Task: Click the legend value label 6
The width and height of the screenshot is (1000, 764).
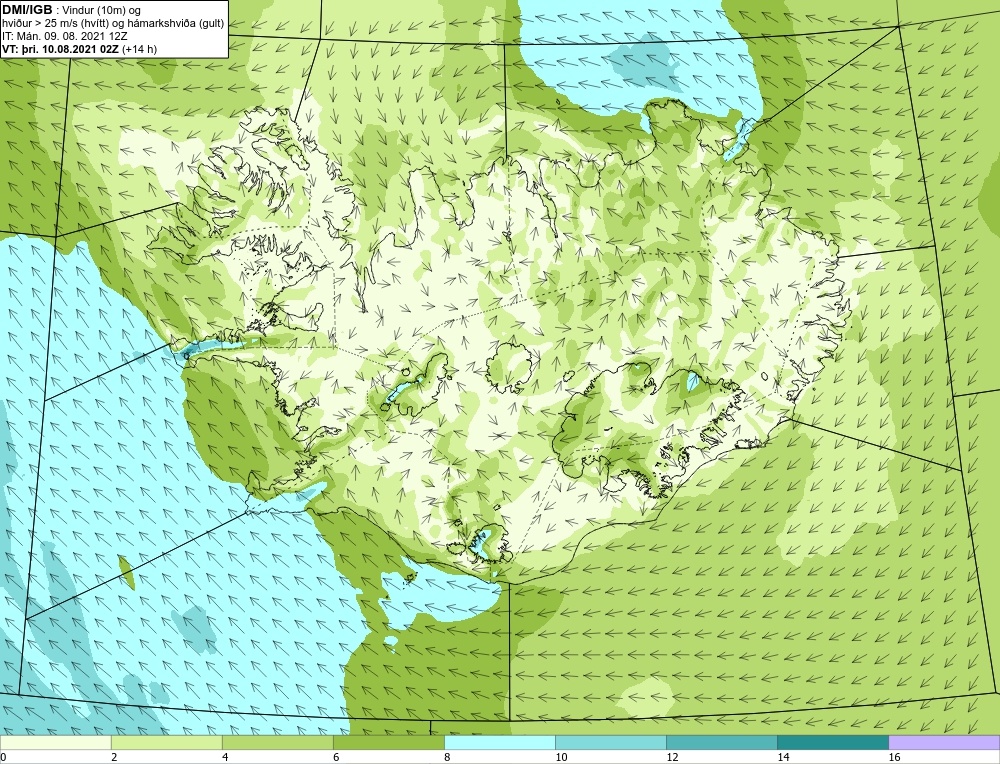Action: tap(336, 757)
